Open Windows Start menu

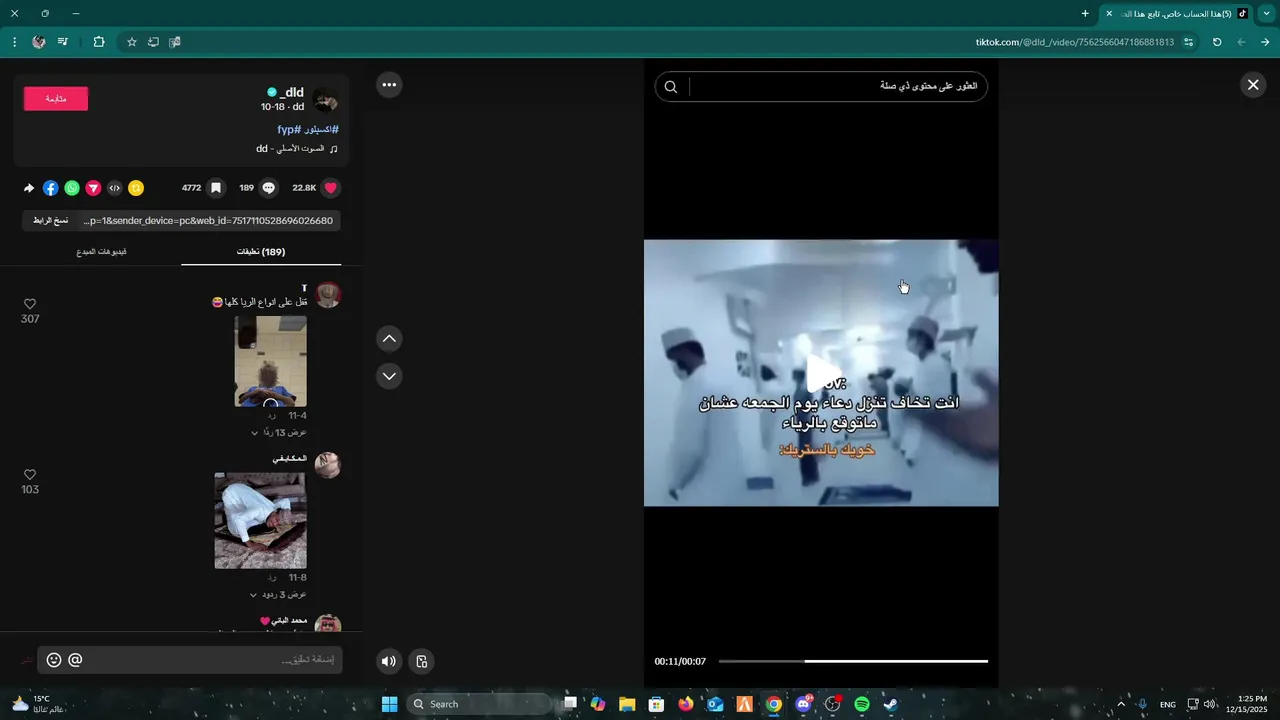click(390, 704)
